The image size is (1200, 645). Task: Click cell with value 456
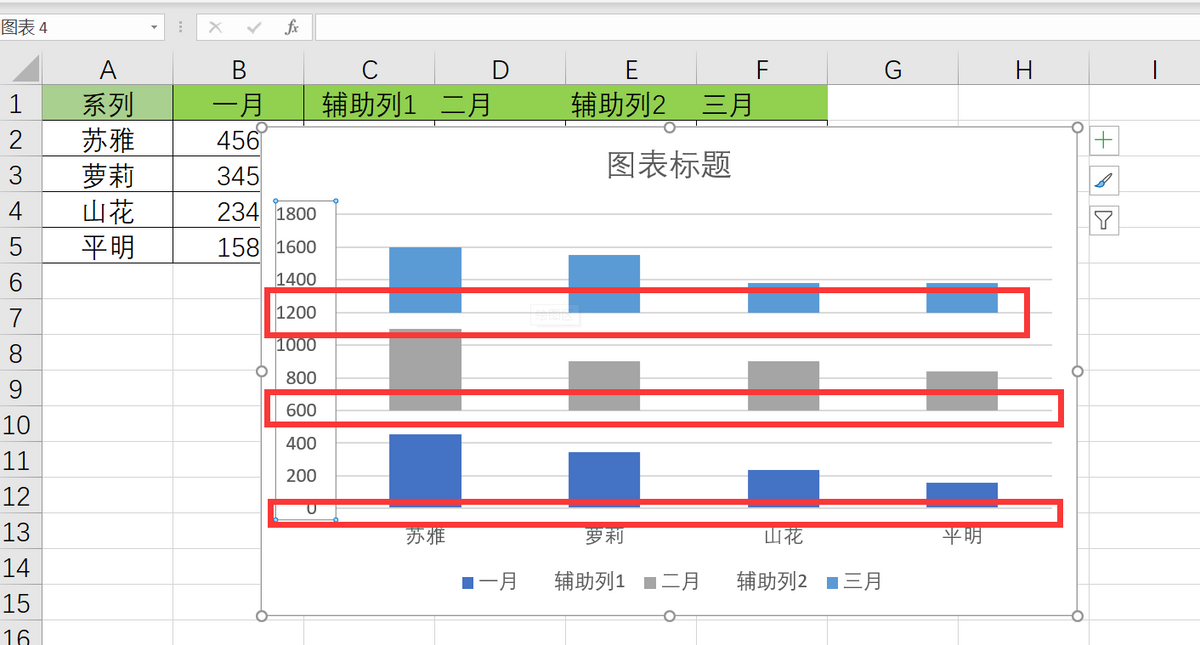tap(217, 139)
